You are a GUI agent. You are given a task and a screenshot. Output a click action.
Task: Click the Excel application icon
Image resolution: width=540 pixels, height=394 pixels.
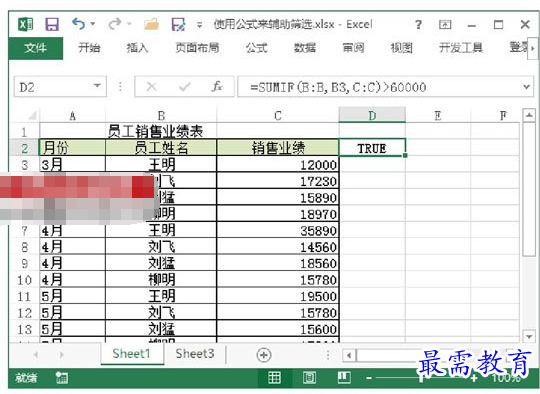coord(25,24)
